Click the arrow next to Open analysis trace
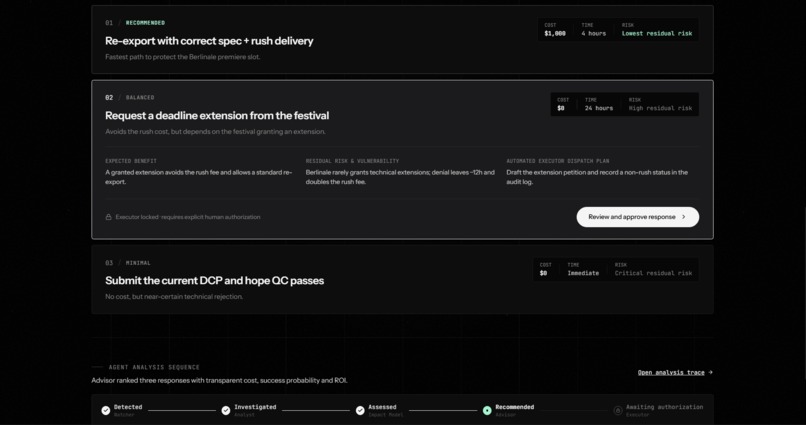806x425 pixels. pyautogui.click(x=710, y=373)
